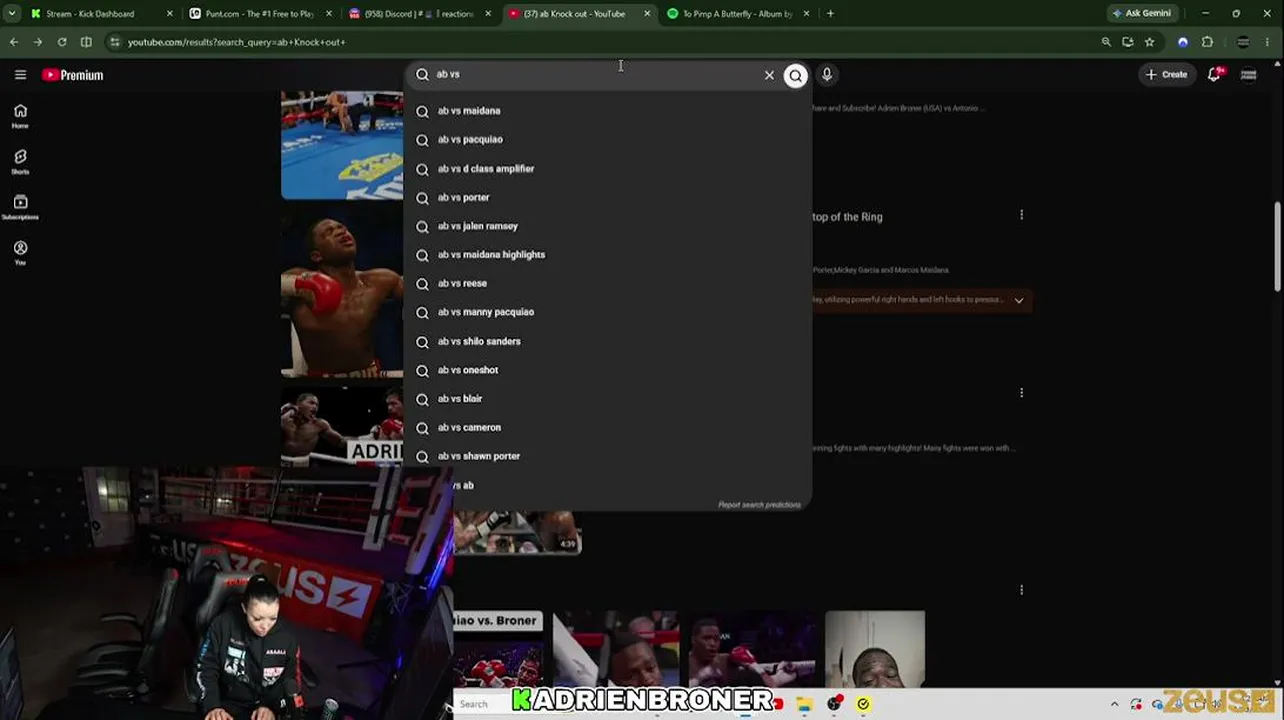Show hidden system tray icons
The width and height of the screenshot is (1284, 720).
coord(1114,704)
